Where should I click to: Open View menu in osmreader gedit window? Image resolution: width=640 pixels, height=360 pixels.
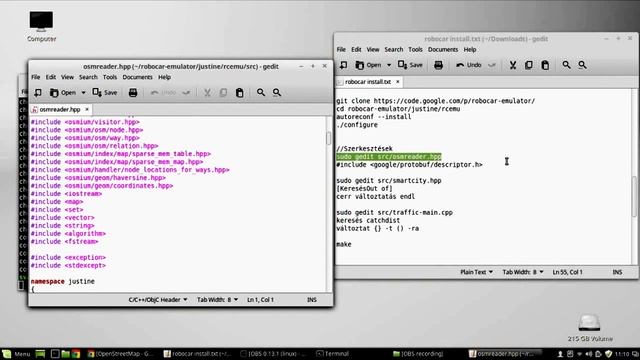point(67,77)
